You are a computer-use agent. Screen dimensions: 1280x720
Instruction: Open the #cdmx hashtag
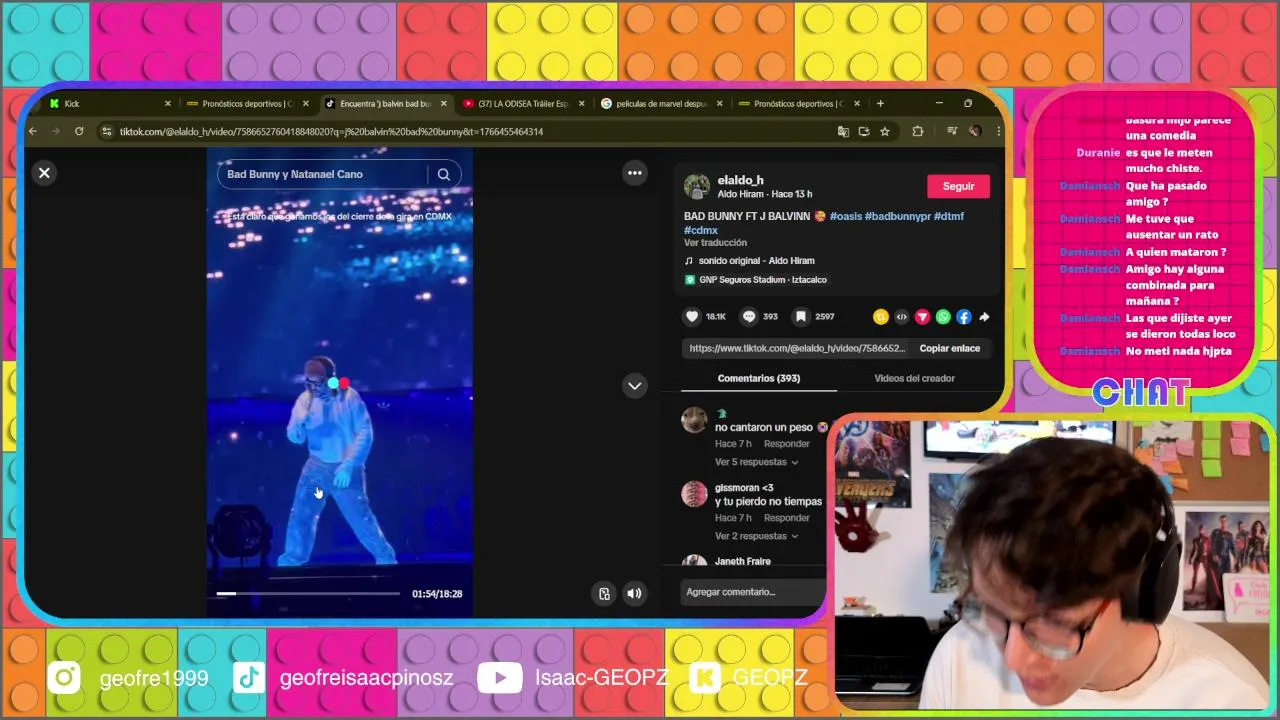(x=700, y=230)
